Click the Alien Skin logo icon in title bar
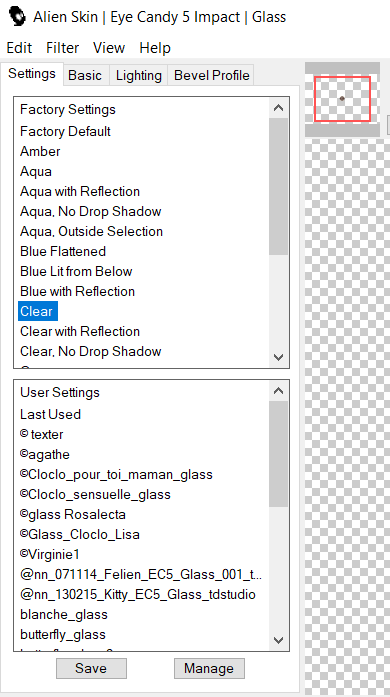 tap(17, 16)
